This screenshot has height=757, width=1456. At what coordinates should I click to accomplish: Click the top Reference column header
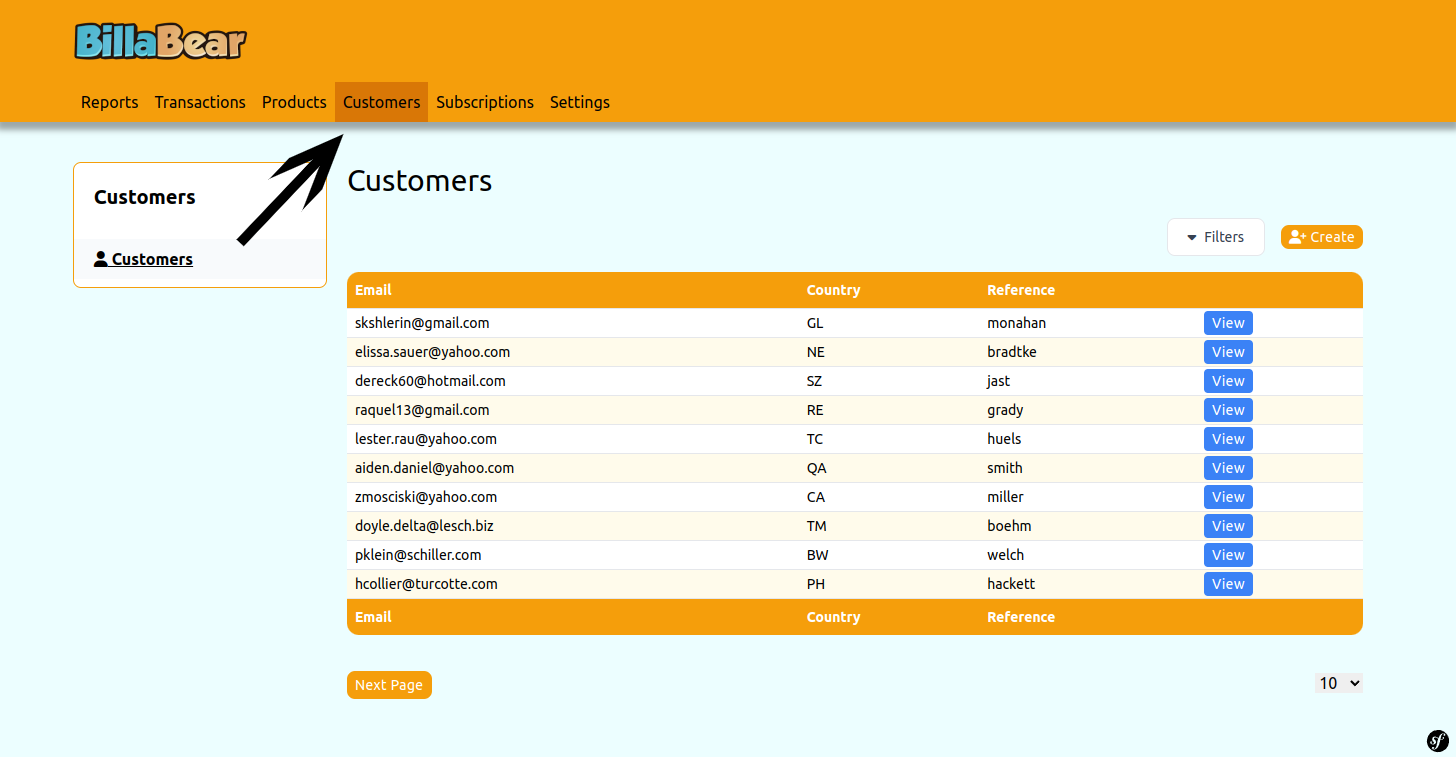point(1021,290)
